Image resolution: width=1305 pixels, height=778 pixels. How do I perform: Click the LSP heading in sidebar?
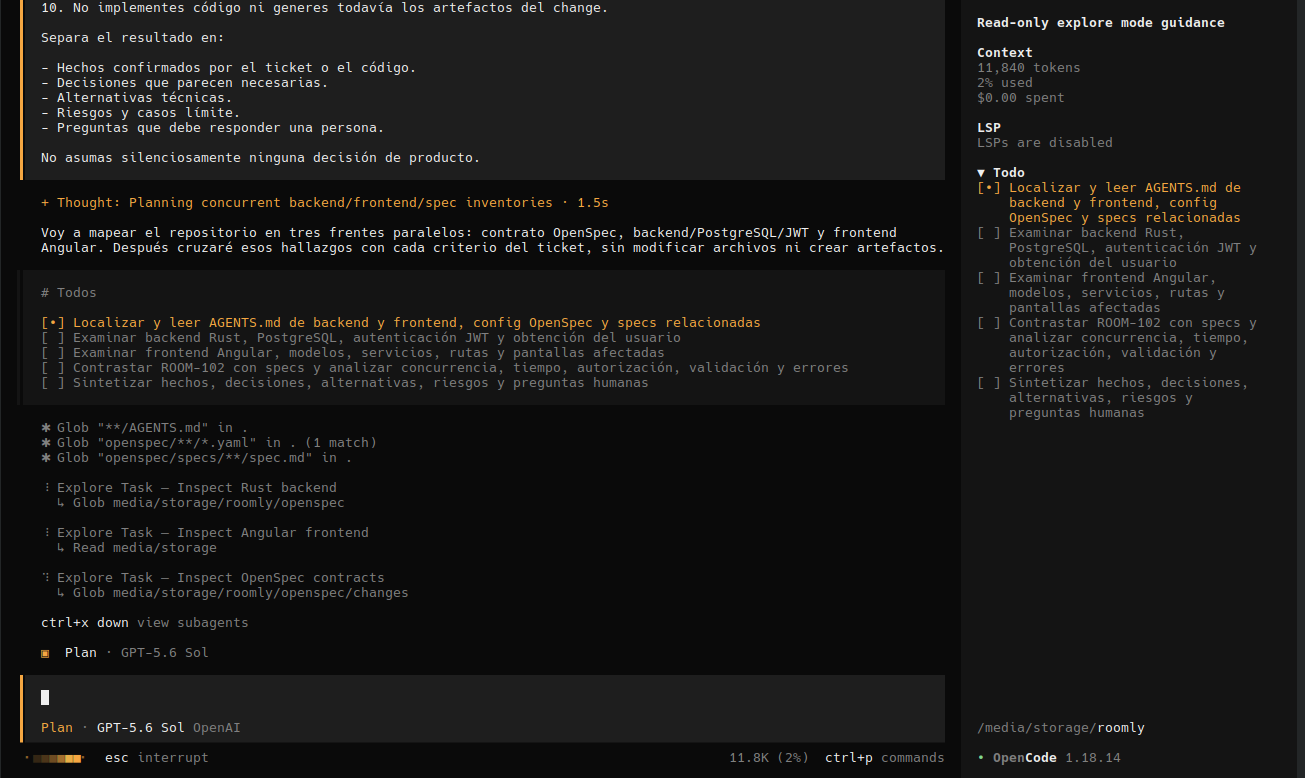(989, 127)
